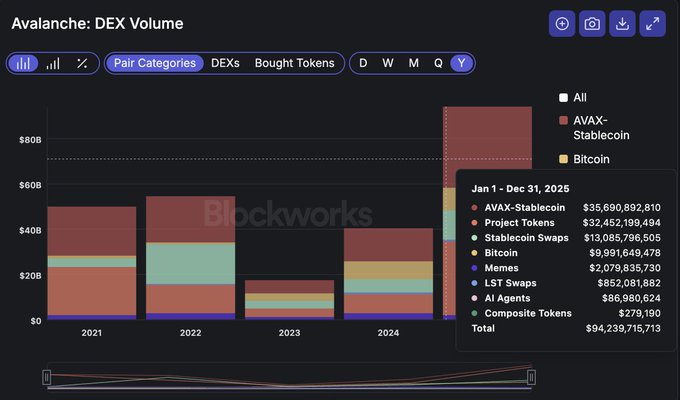Open the Pair Categories tab
Image resolution: width=680 pixels, height=400 pixels.
[x=154, y=63]
